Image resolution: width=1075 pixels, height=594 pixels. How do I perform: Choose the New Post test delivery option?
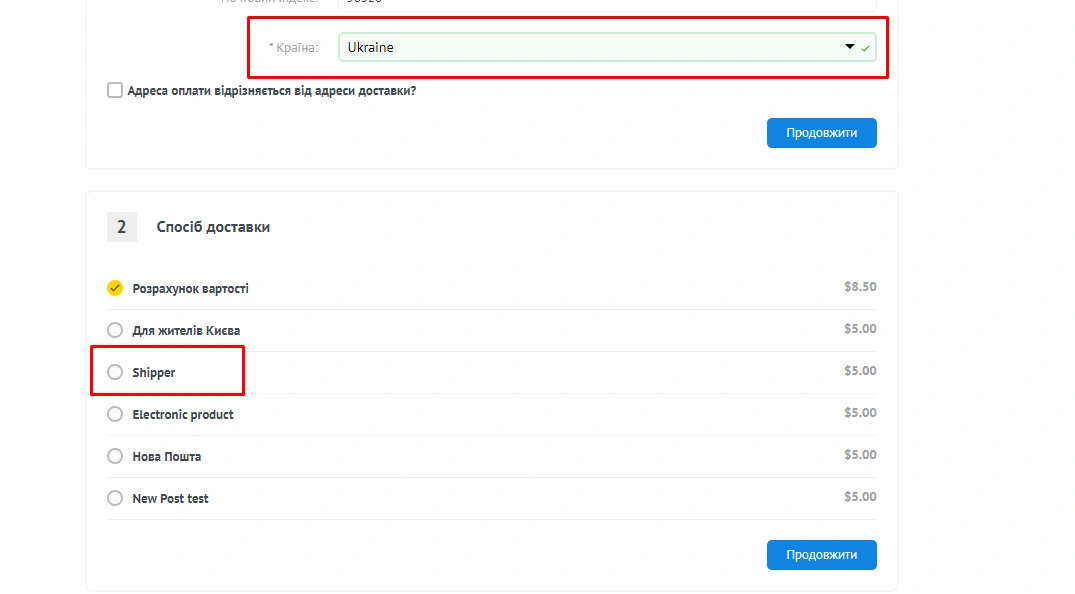pyautogui.click(x=115, y=498)
